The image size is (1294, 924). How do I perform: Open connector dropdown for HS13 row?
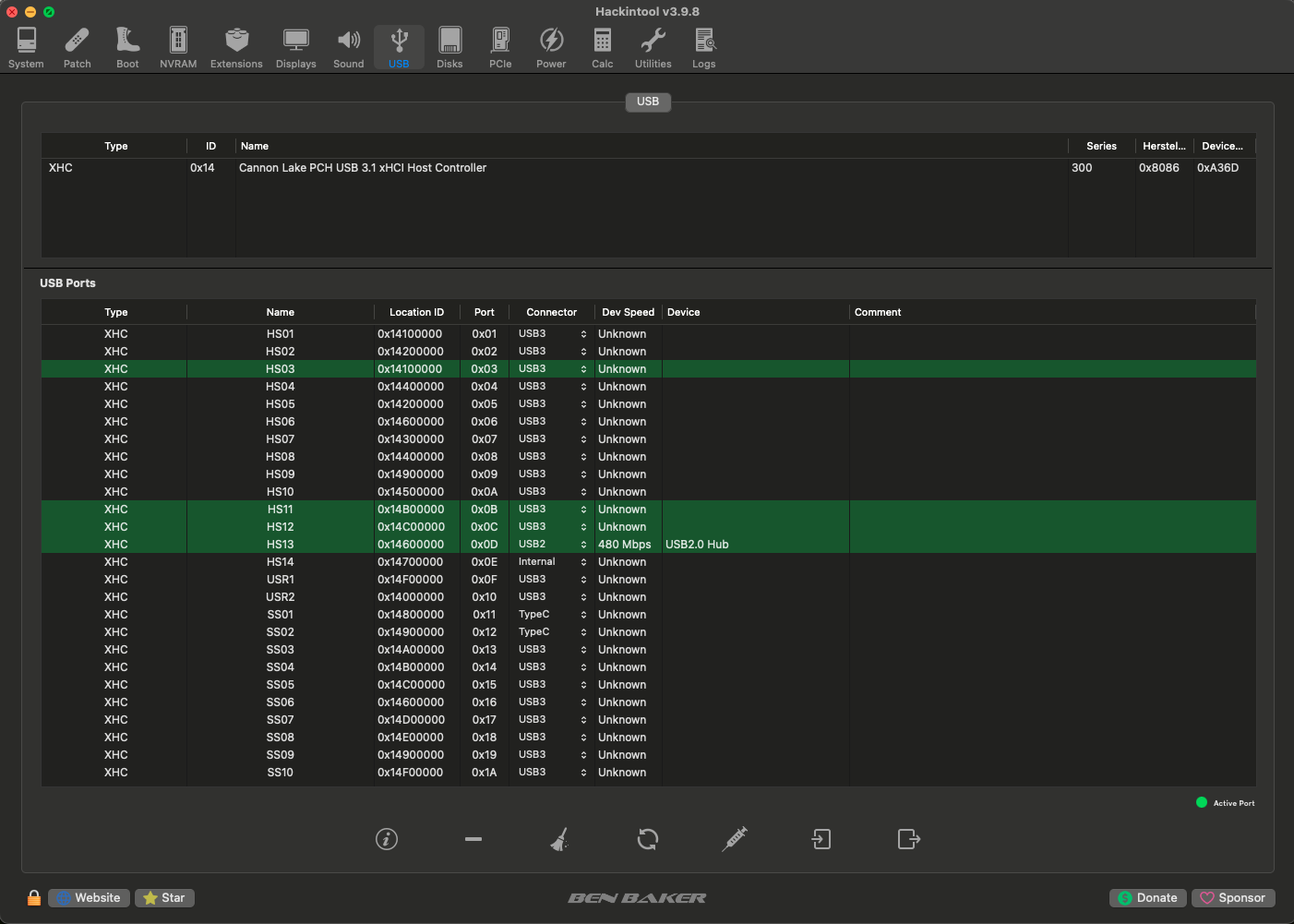point(553,545)
